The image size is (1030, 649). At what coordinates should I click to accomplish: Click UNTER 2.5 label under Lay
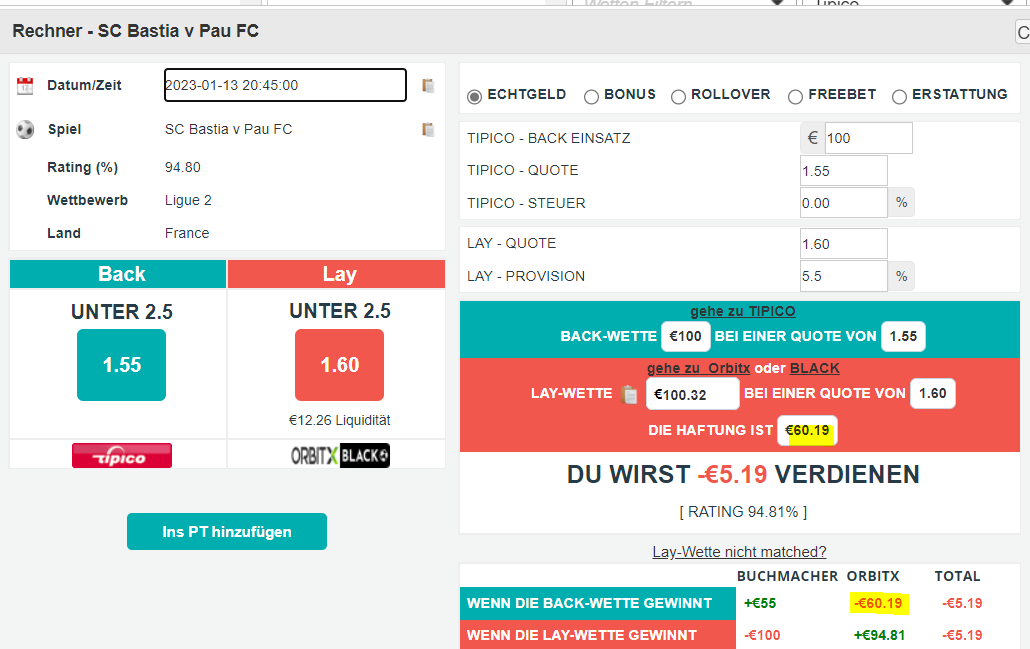(x=340, y=311)
